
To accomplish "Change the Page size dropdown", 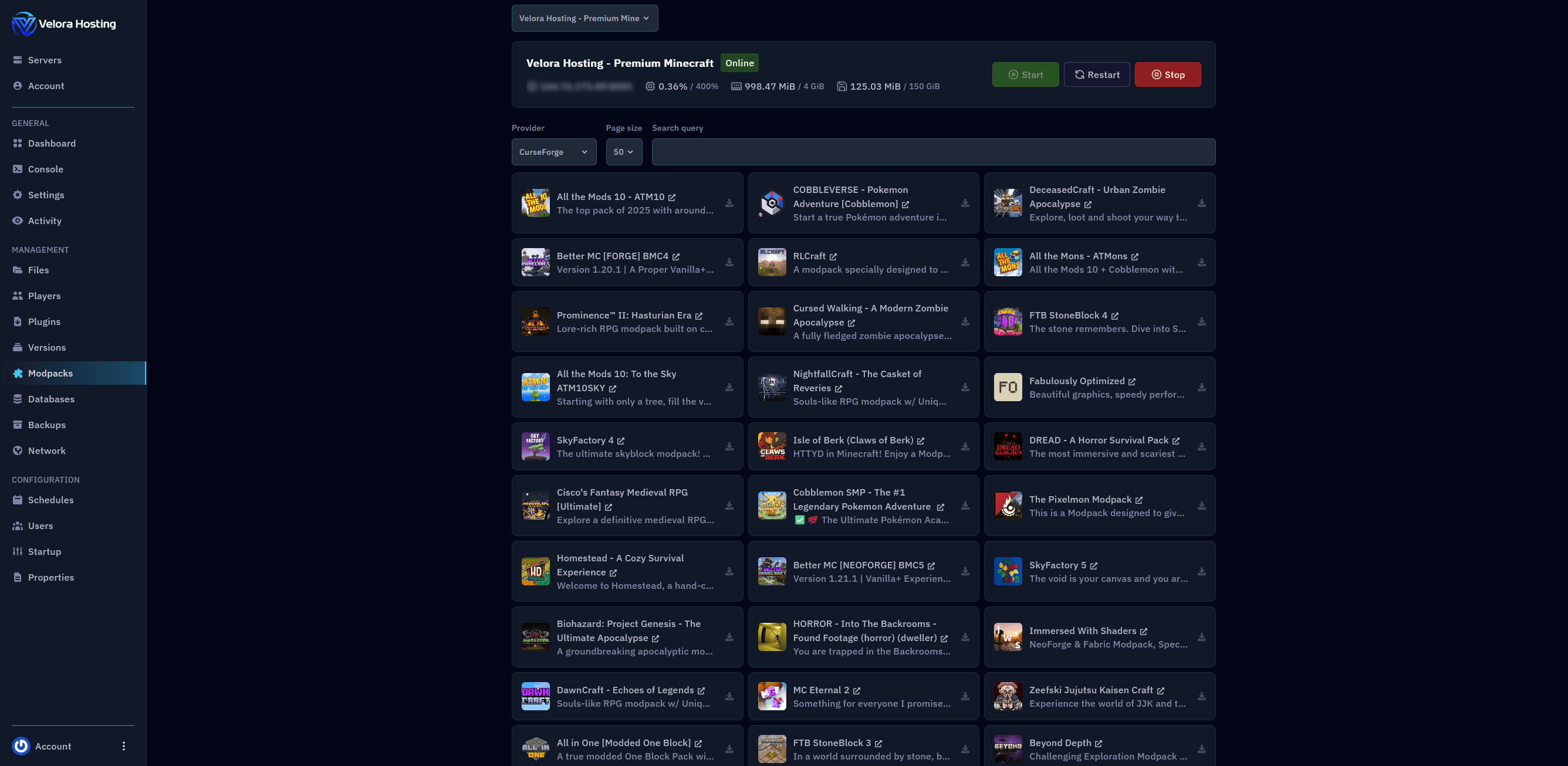I will 624,151.
